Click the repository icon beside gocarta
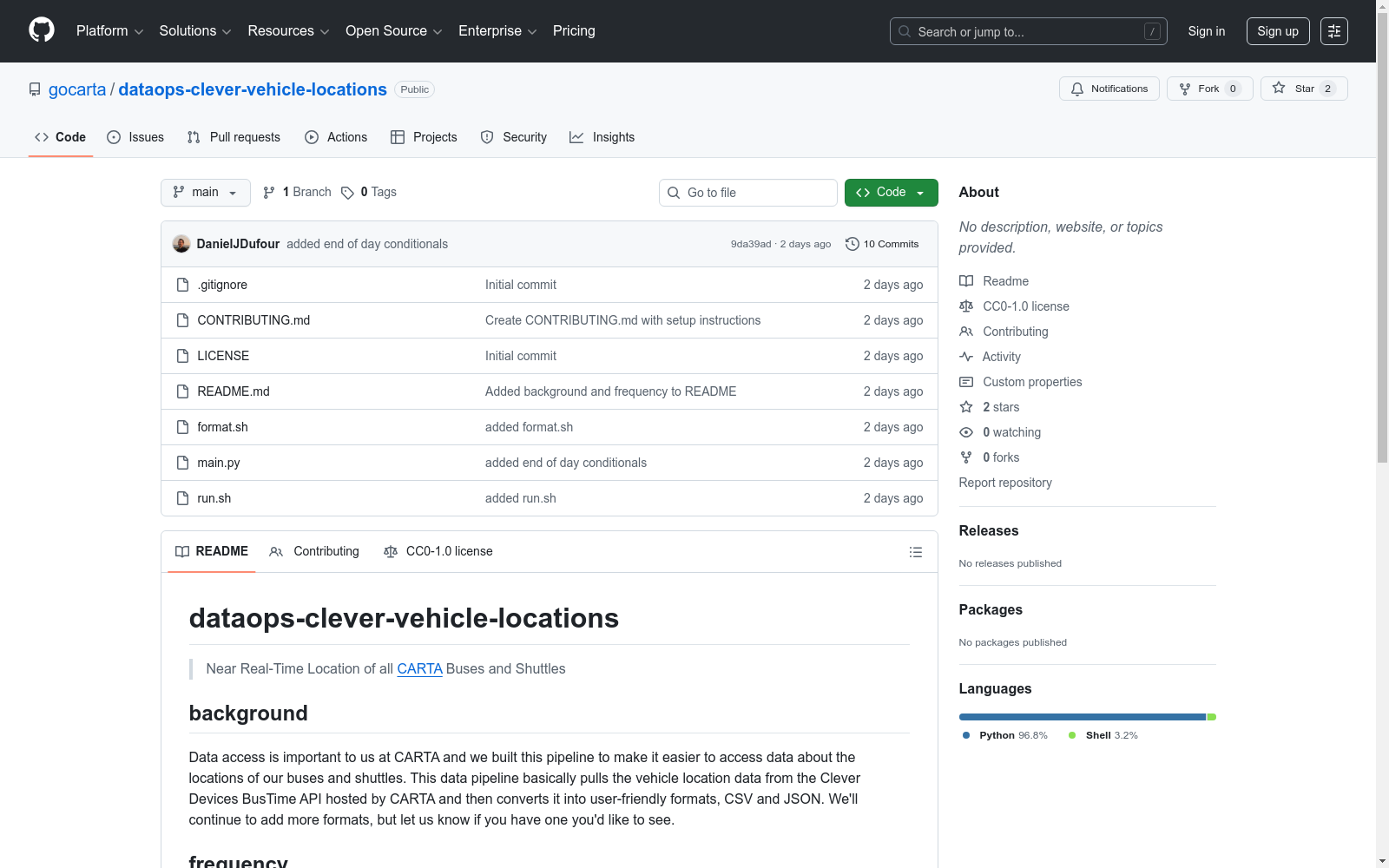Screen dimensions: 1389x868 [35, 89]
